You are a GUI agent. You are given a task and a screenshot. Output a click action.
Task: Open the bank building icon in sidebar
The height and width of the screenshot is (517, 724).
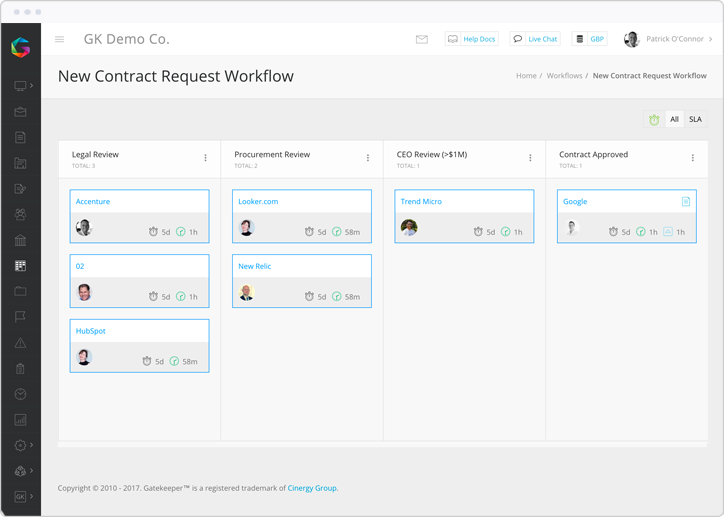coord(20,240)
